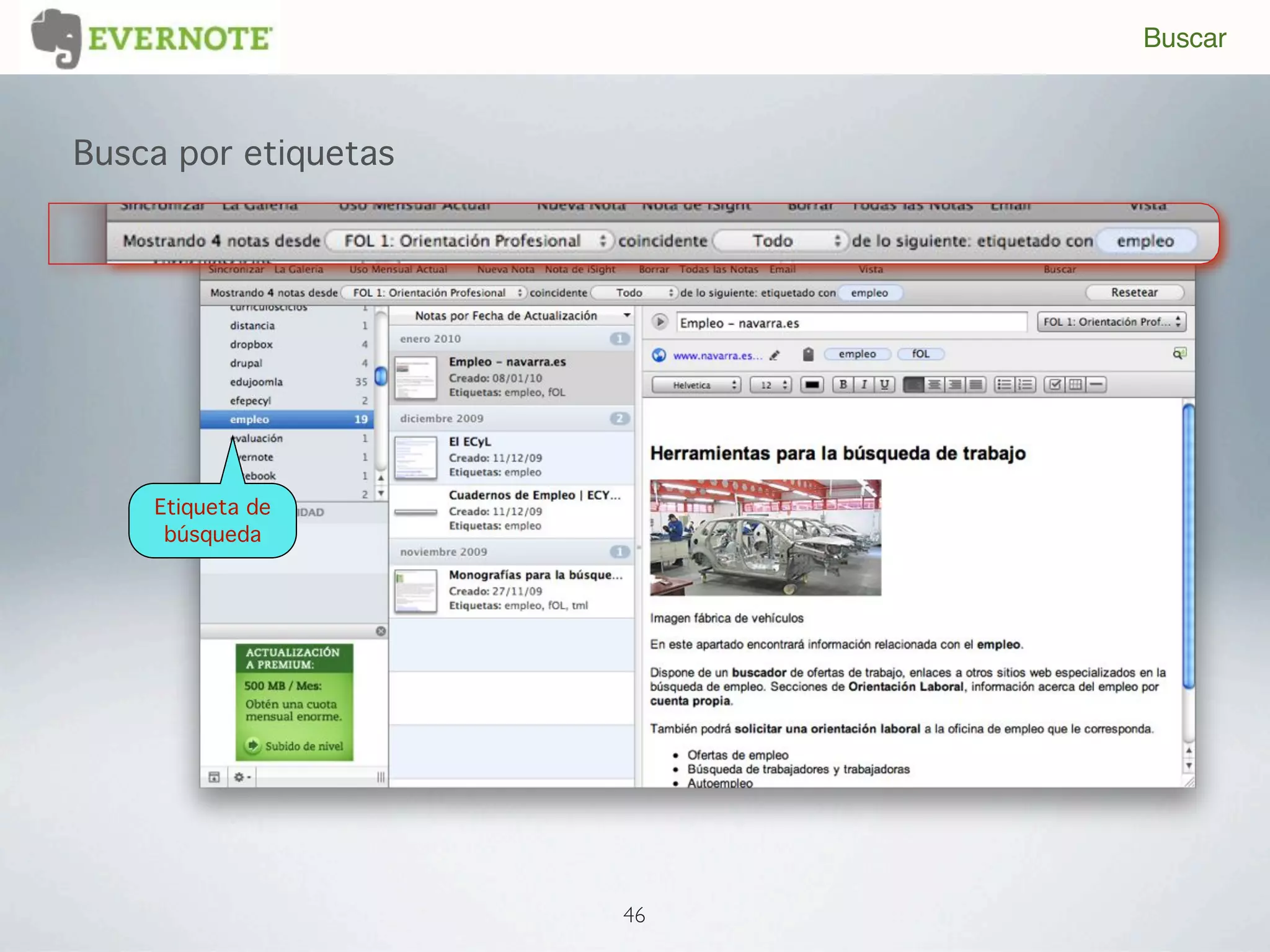Toggle bold text formatting
The image size is (1270, 952).
coord(843,384)
